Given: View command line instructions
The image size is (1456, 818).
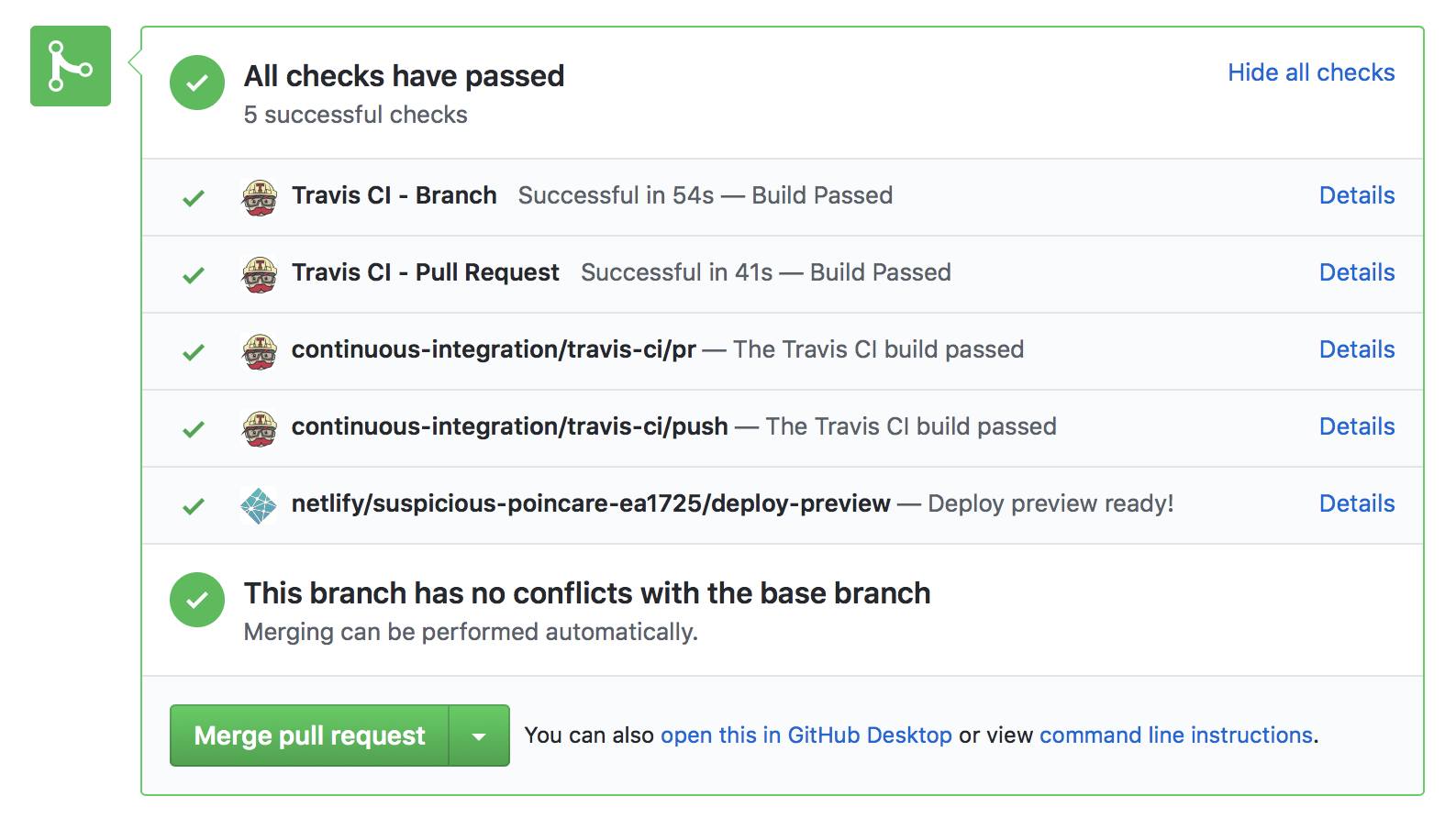Looking at the screenshot, I should 1176,735.
